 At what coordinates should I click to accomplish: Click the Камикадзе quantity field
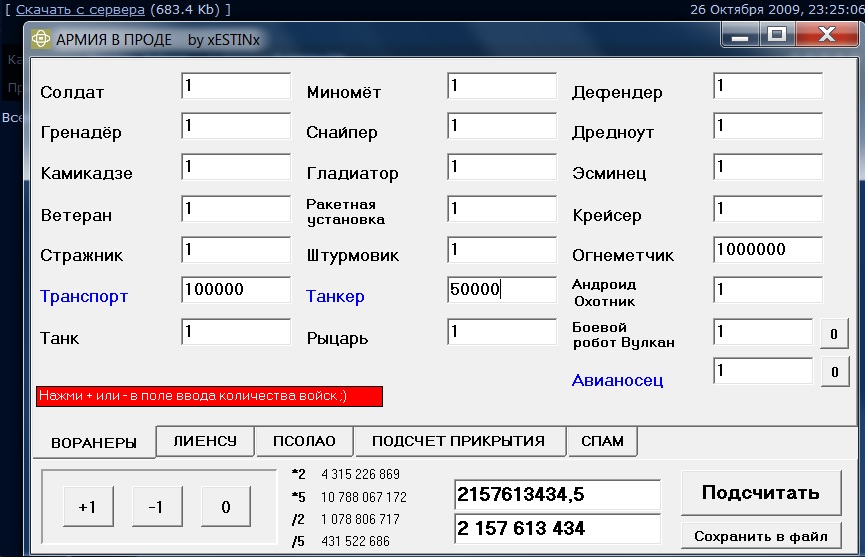point(236,167)
